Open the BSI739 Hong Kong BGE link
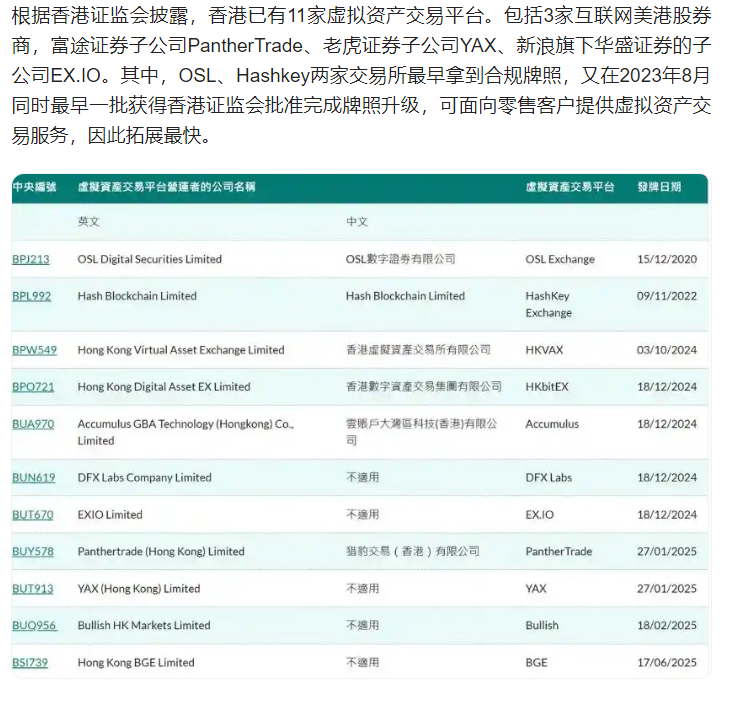Viewport: 748px width, 705px height. [x=30, y=663]
